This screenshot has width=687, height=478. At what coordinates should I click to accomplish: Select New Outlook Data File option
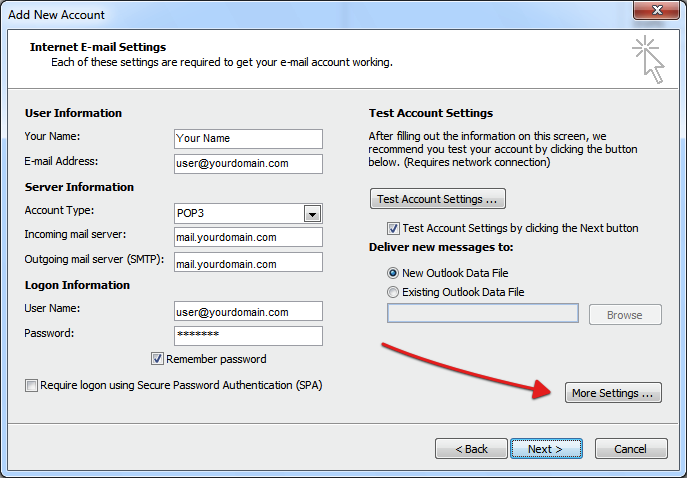393,273
